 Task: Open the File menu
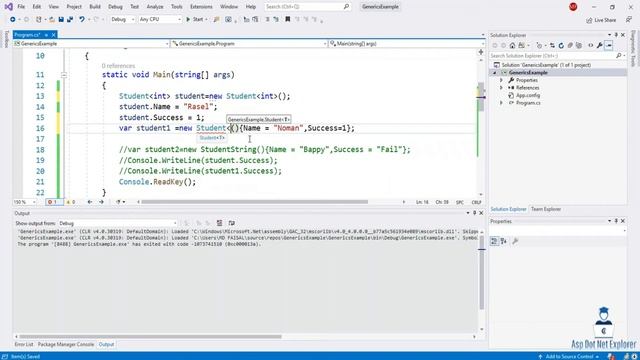[21, 7]
